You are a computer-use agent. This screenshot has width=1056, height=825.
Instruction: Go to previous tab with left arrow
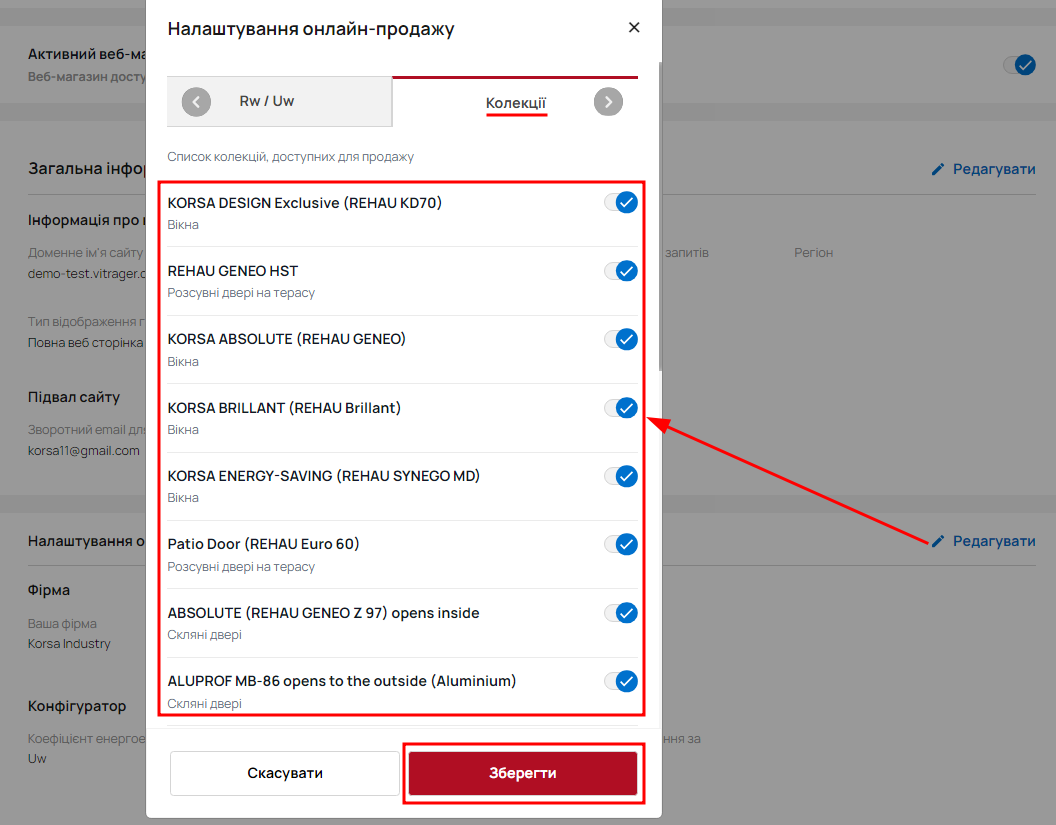196,102
